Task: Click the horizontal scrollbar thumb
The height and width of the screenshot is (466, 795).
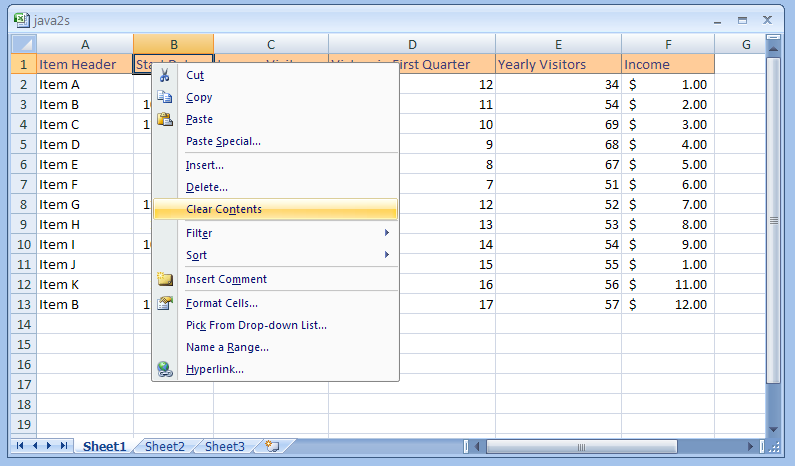Action: click(582, 447)
